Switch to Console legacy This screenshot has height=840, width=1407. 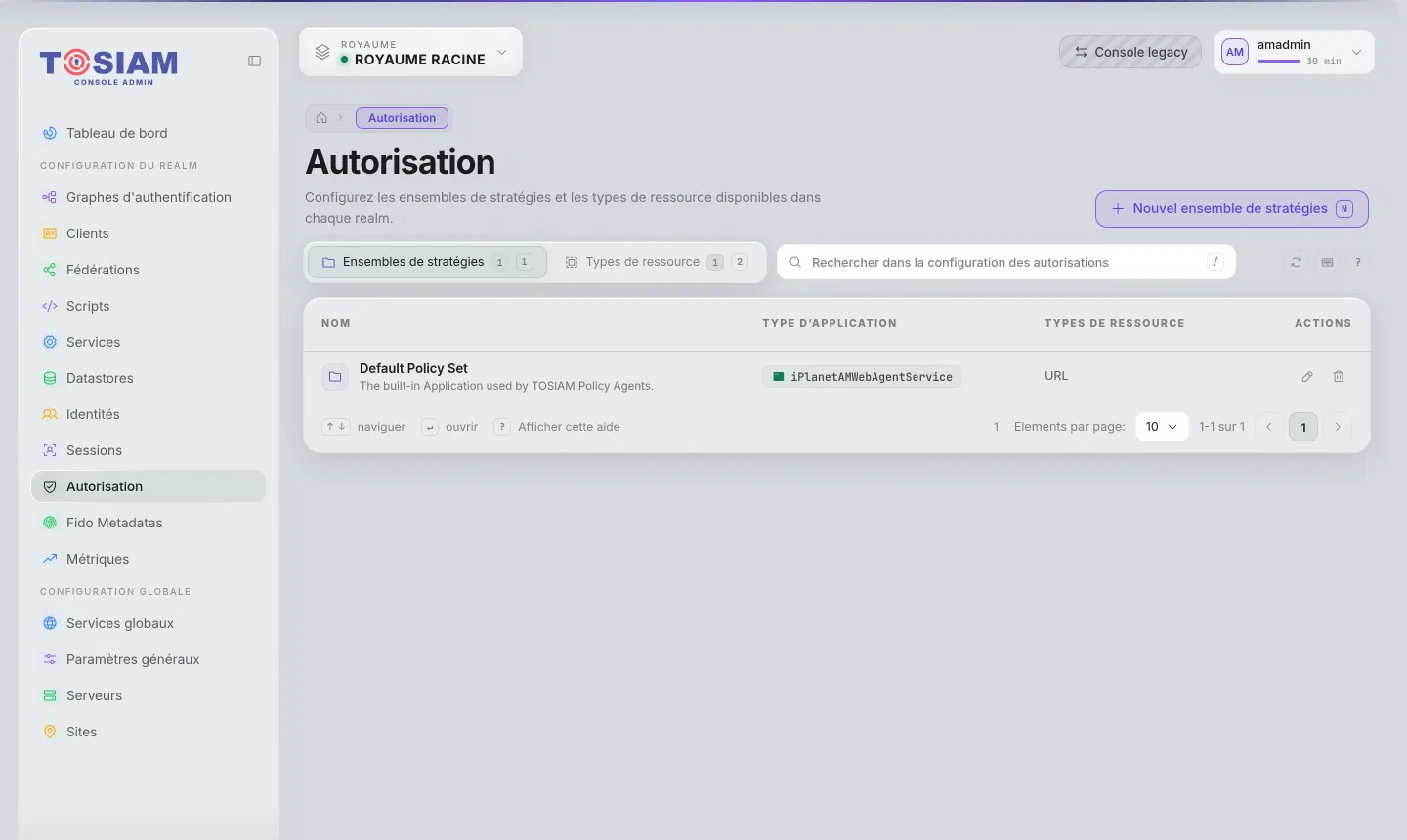[x=1130, y=52]
